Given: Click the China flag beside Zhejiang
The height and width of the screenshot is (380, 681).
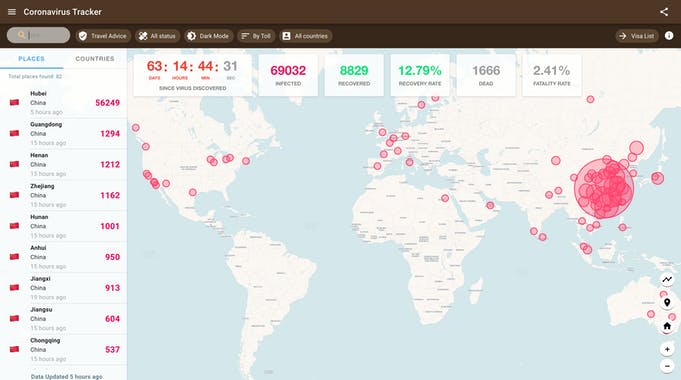Looking at the screenshot, I should pyautogui.click(x=14, y=195).
